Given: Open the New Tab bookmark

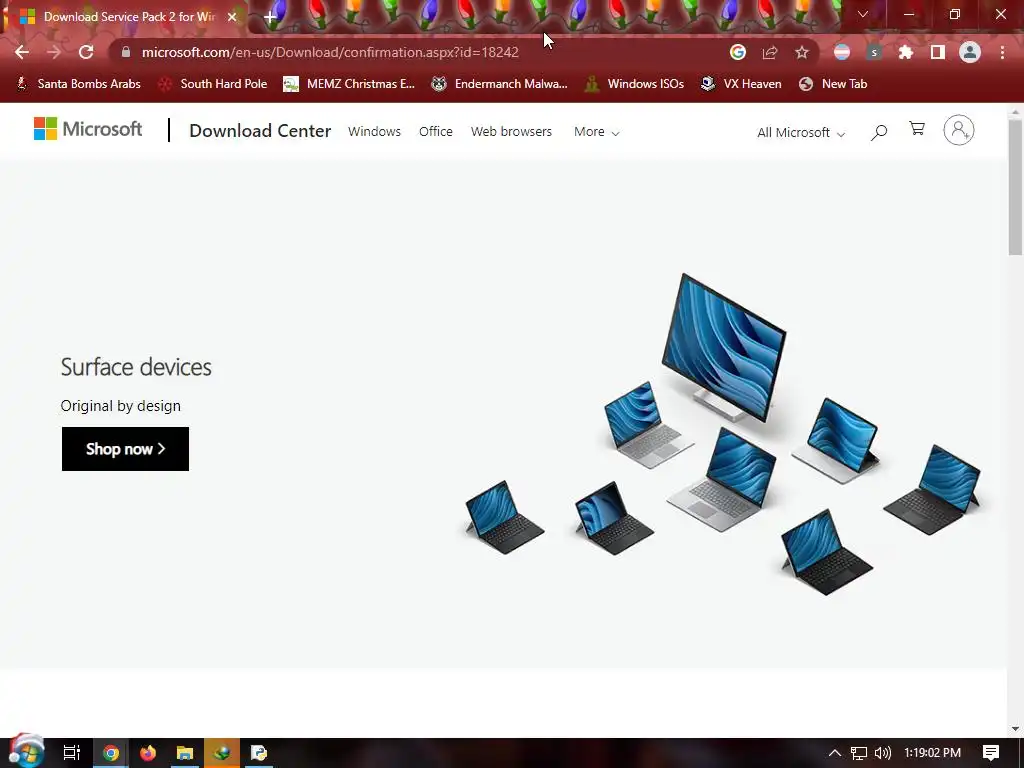Looking at the screenshot, I should click(x=833, y=84).
